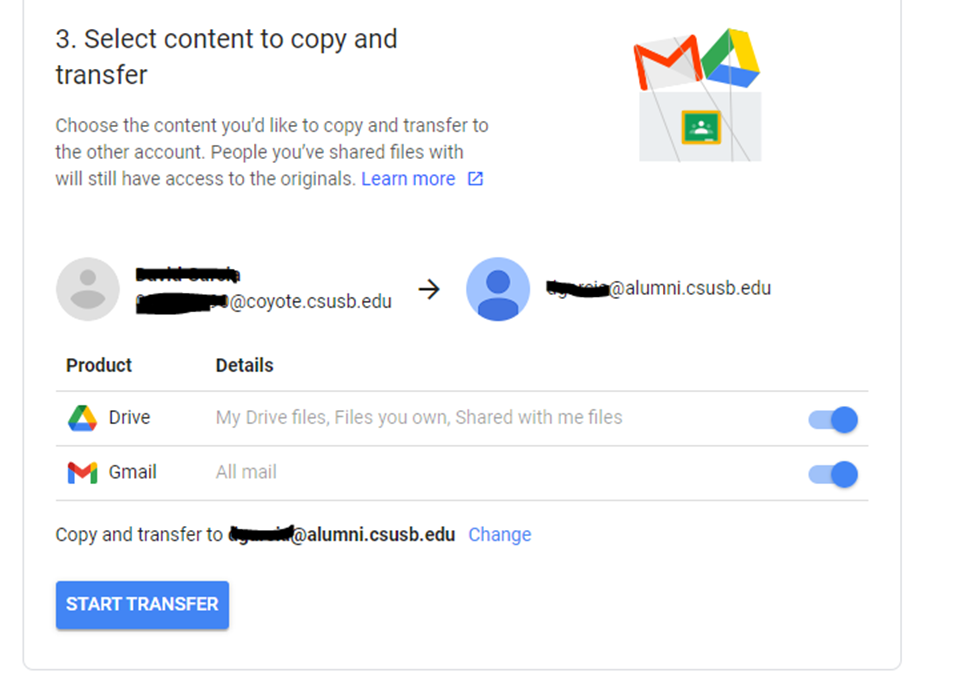Screen dimensions: 975x673
Task: Disable the Drive transfer toggle
Action: (x=833, y=420)
